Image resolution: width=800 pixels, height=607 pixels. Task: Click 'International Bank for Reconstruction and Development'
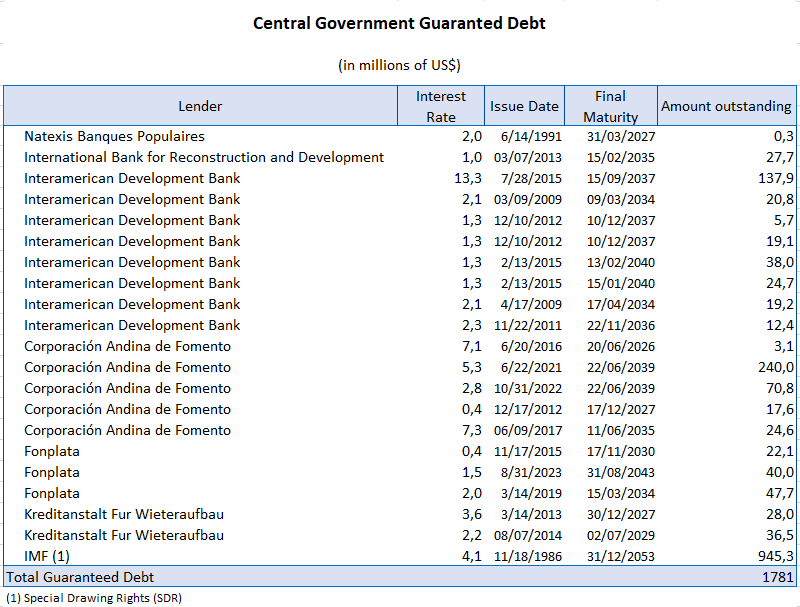tap(204, 157)
